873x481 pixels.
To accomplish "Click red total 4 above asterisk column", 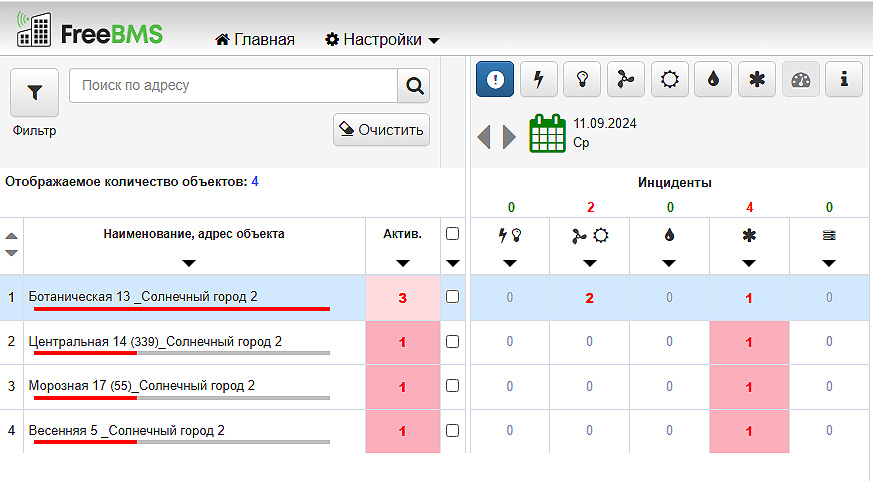I will (x=749, y=208).
